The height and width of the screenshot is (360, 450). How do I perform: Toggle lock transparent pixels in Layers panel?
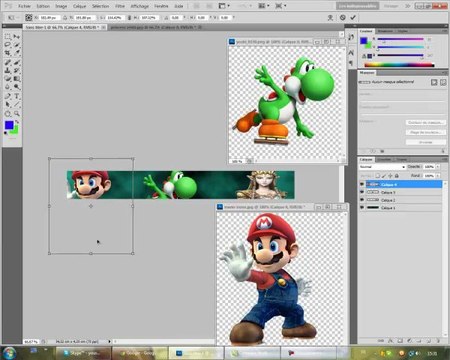click(x=378, y=176)
